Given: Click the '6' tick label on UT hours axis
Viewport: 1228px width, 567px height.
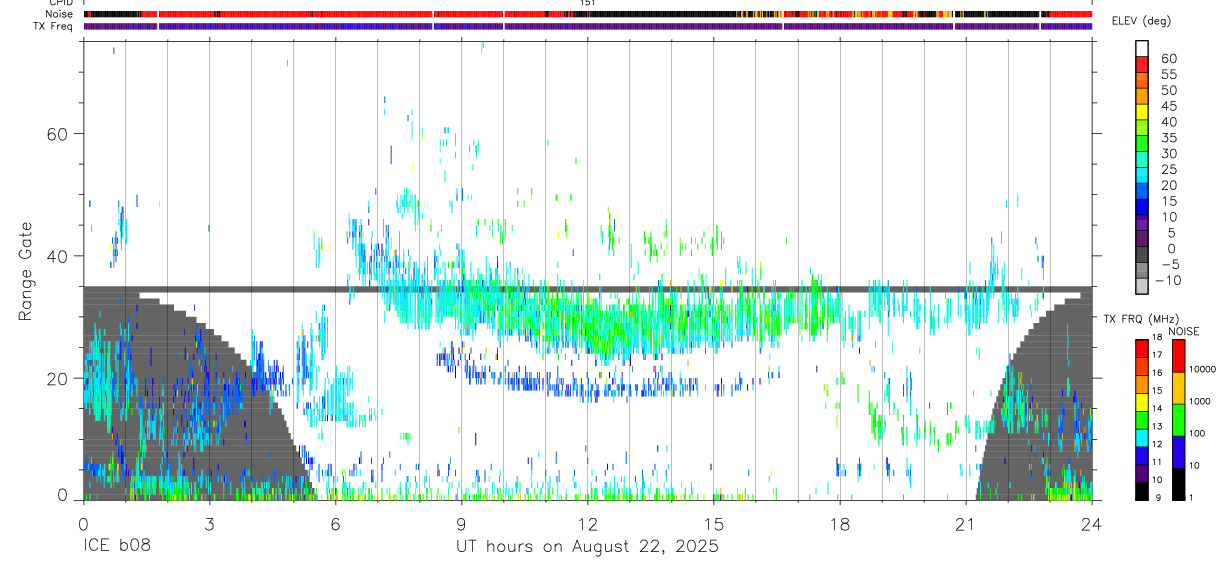Looking at the screenshot, I should pyautogui.click(x=335, y=524).
